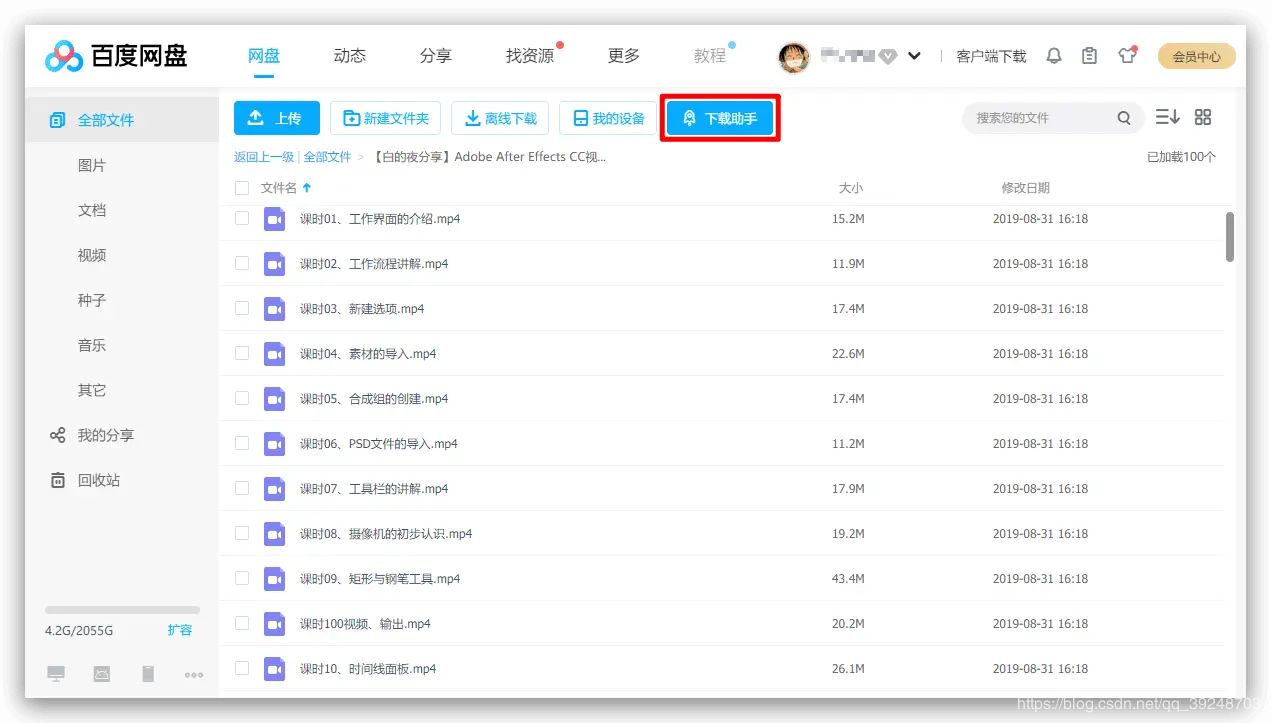
Task: Open the sort order icon
Action: (1167, 117)
